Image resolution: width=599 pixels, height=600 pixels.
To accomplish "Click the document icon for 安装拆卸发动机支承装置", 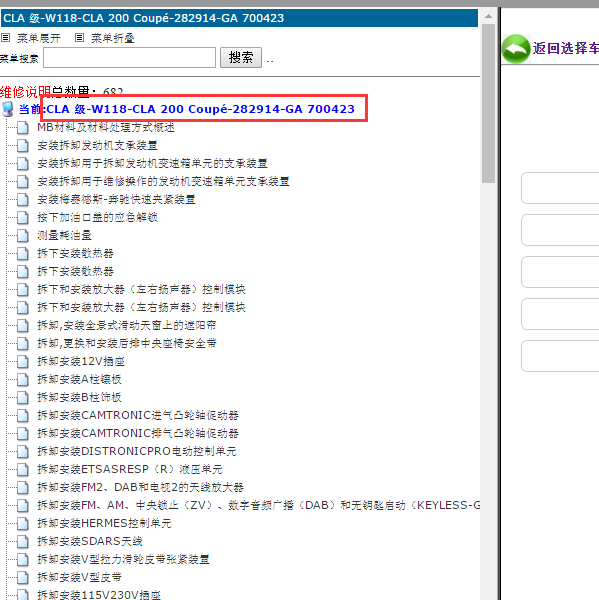I will (x=23, y=145).
